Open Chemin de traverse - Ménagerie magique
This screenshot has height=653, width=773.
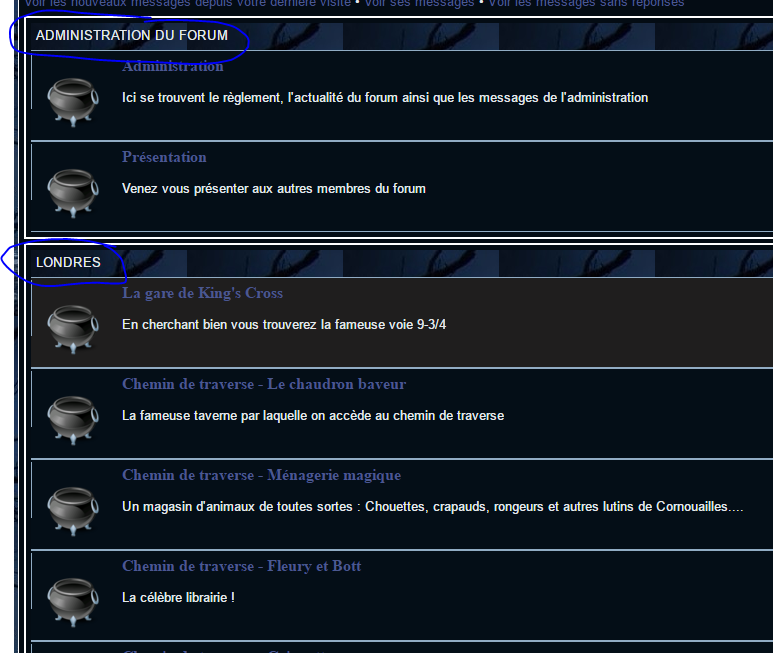(x=261, y=475)
